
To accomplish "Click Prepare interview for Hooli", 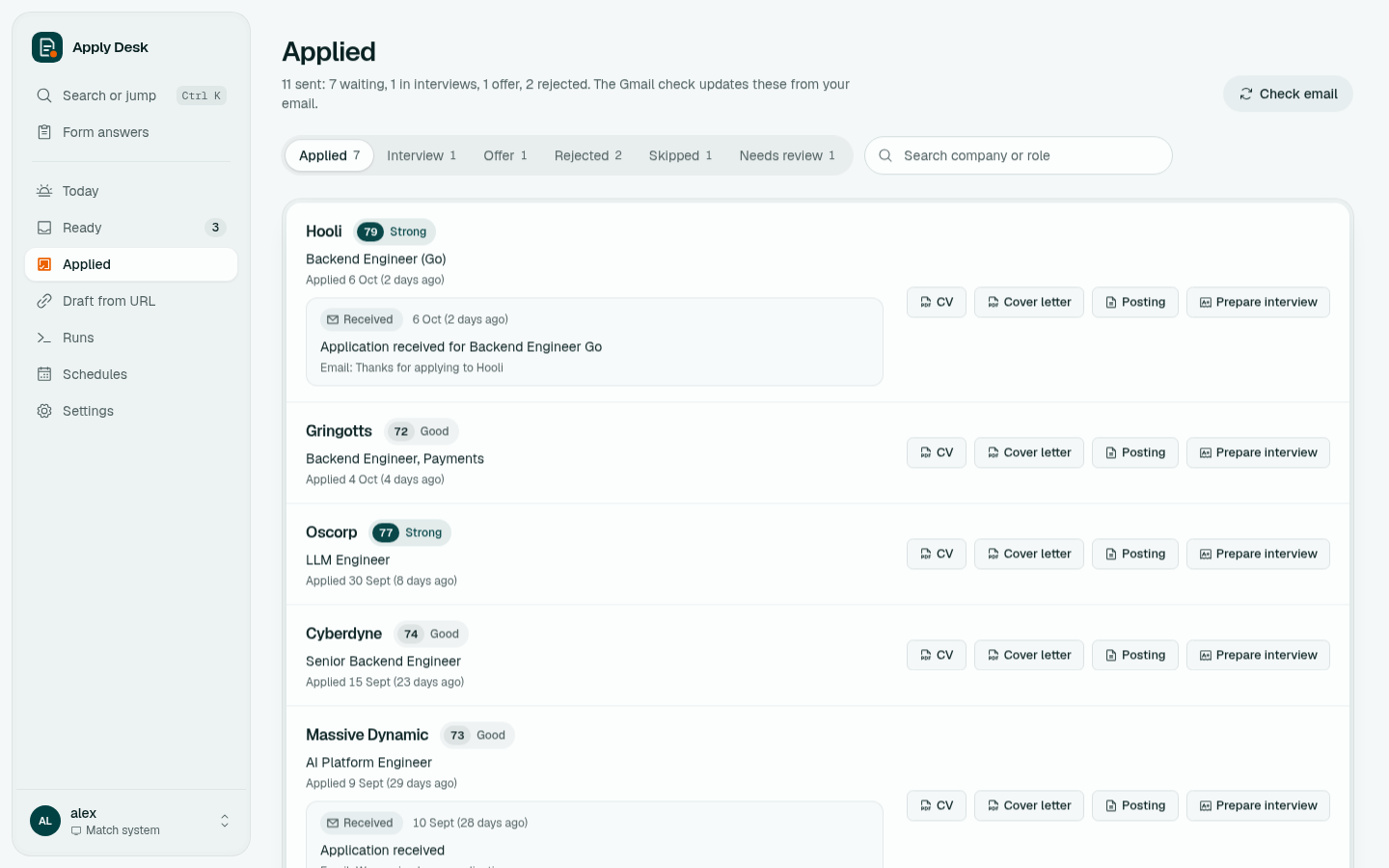I will point(1258,302).
